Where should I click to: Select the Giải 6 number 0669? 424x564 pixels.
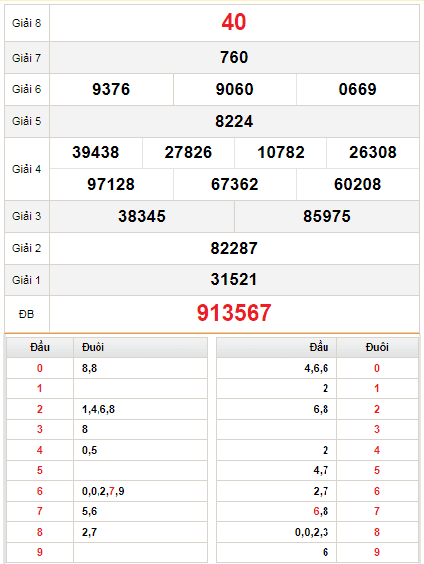tap(357, 89)
